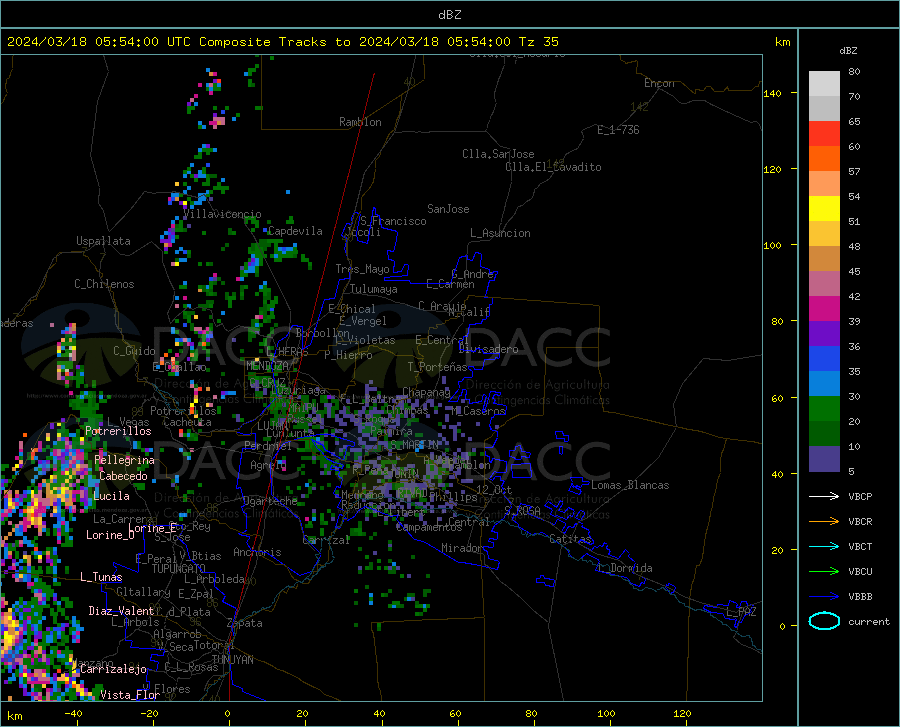The width and height of the screenshot is (900, 727).
Task: Click the blue VBBB arrow legend icon
Action: 824,597
